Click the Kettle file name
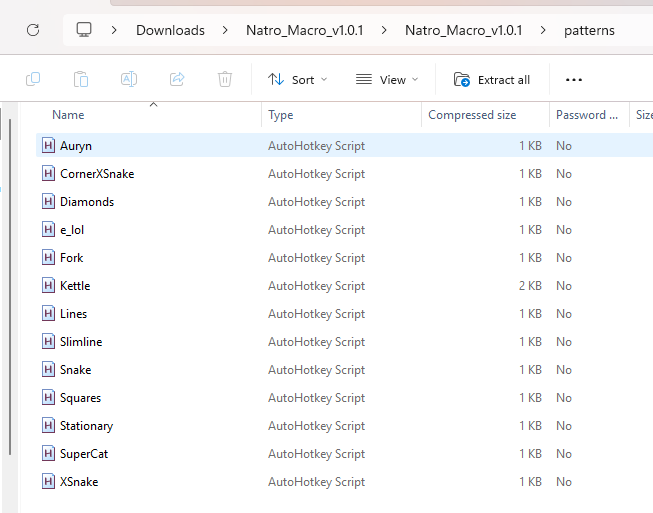 point(75,286)
